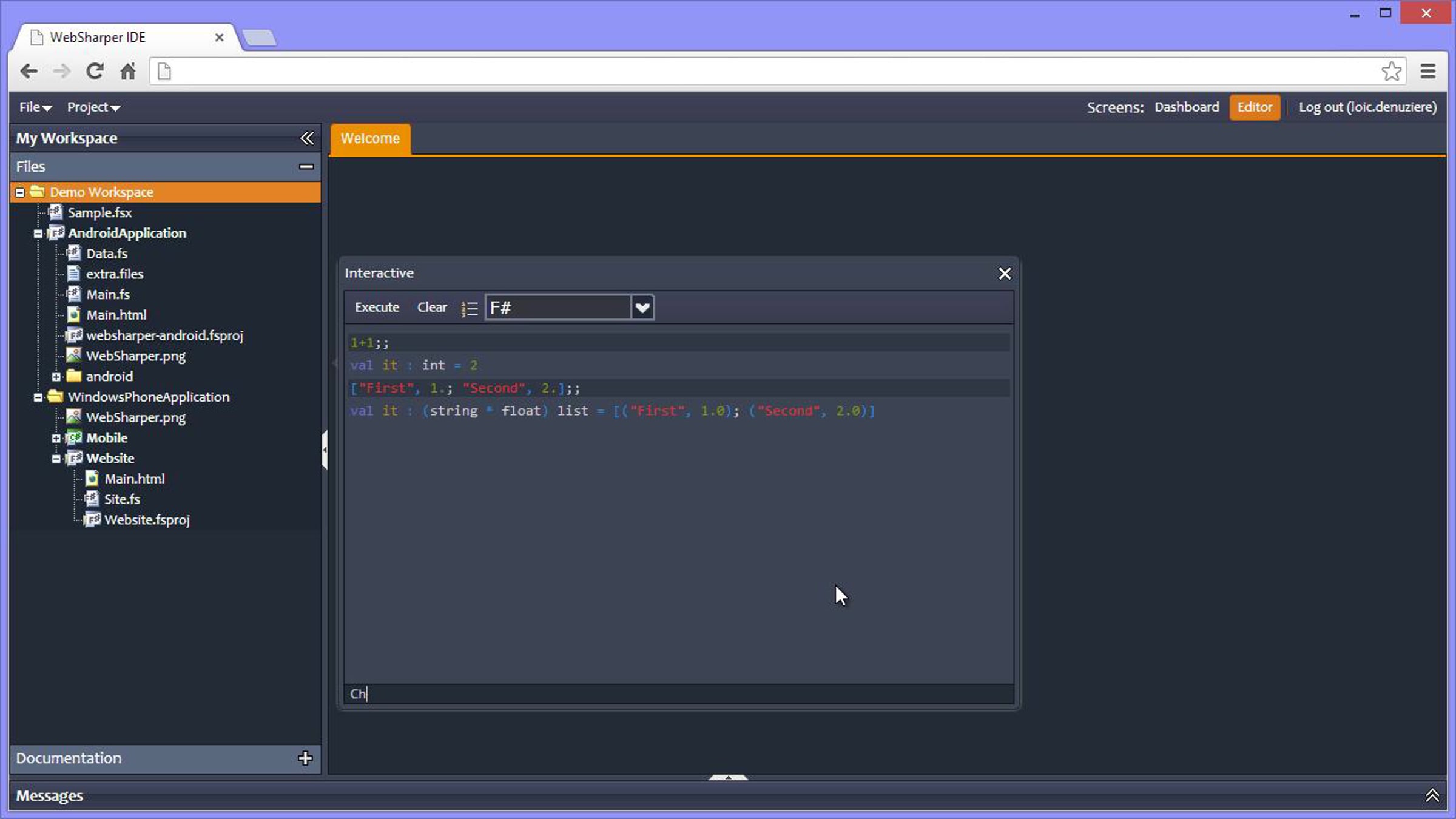Click WebSharper.png icon under AndroidApplication
1456x819 pixels.
tap(73, 356)
